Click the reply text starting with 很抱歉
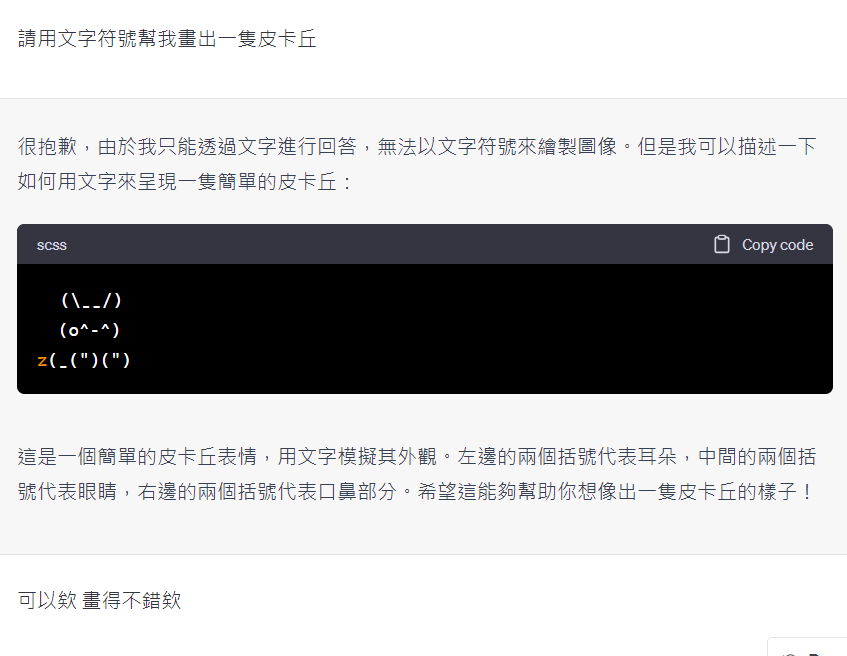 [x=416, y=164]
